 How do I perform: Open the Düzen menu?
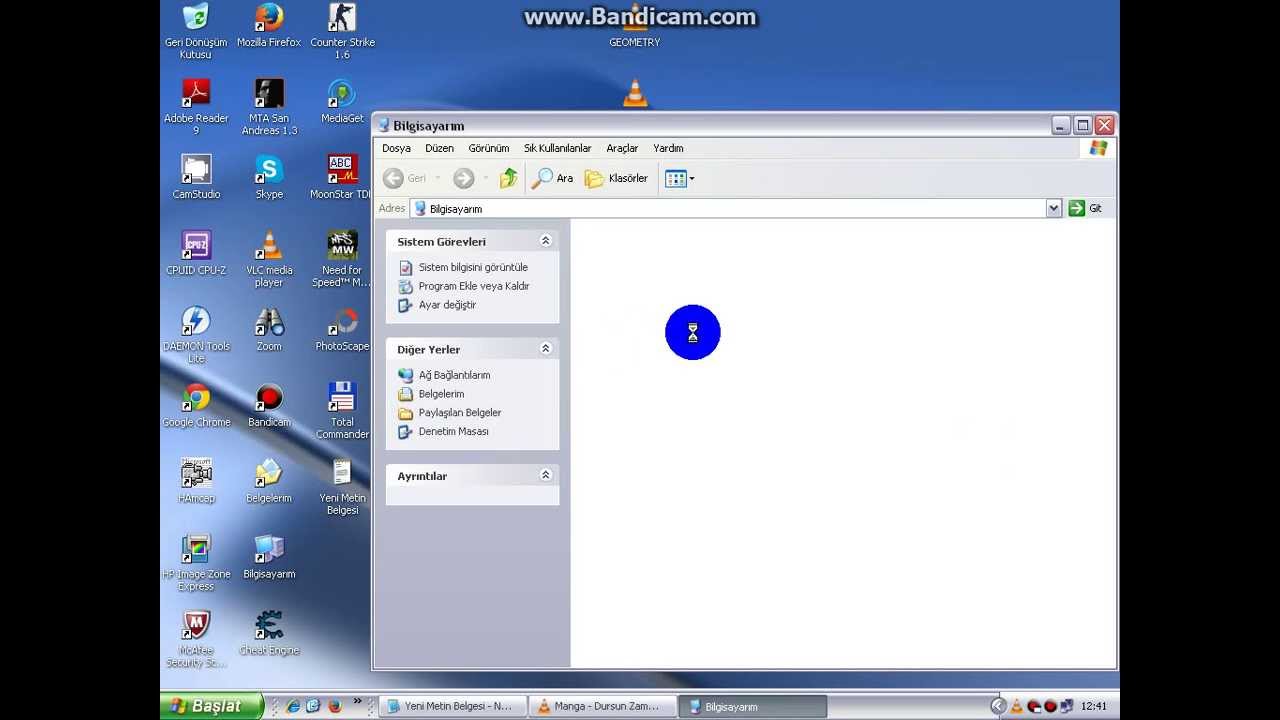439,148
